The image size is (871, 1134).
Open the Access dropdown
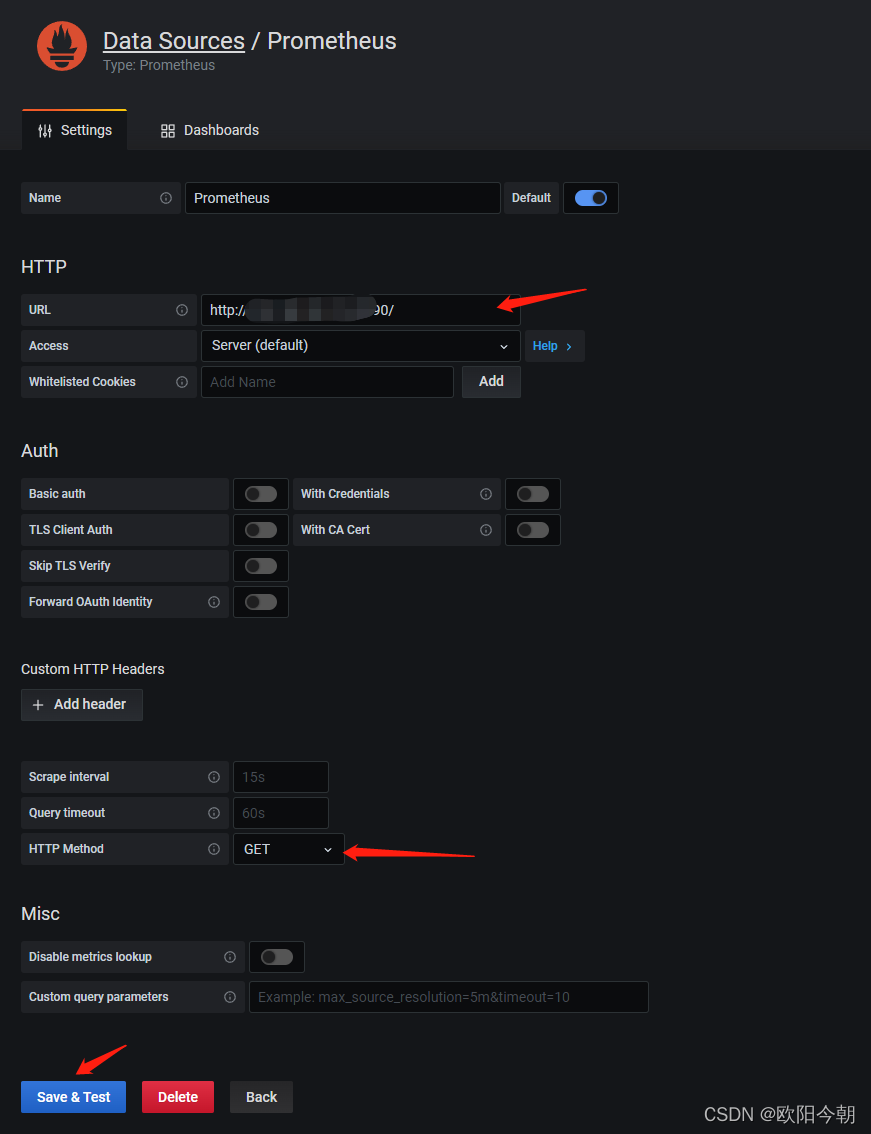[360, 346]
